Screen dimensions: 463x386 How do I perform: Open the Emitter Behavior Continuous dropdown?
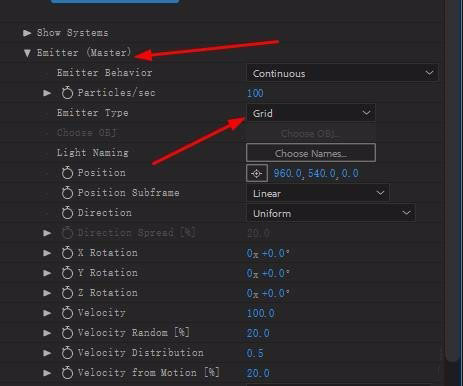pos(342,73)
